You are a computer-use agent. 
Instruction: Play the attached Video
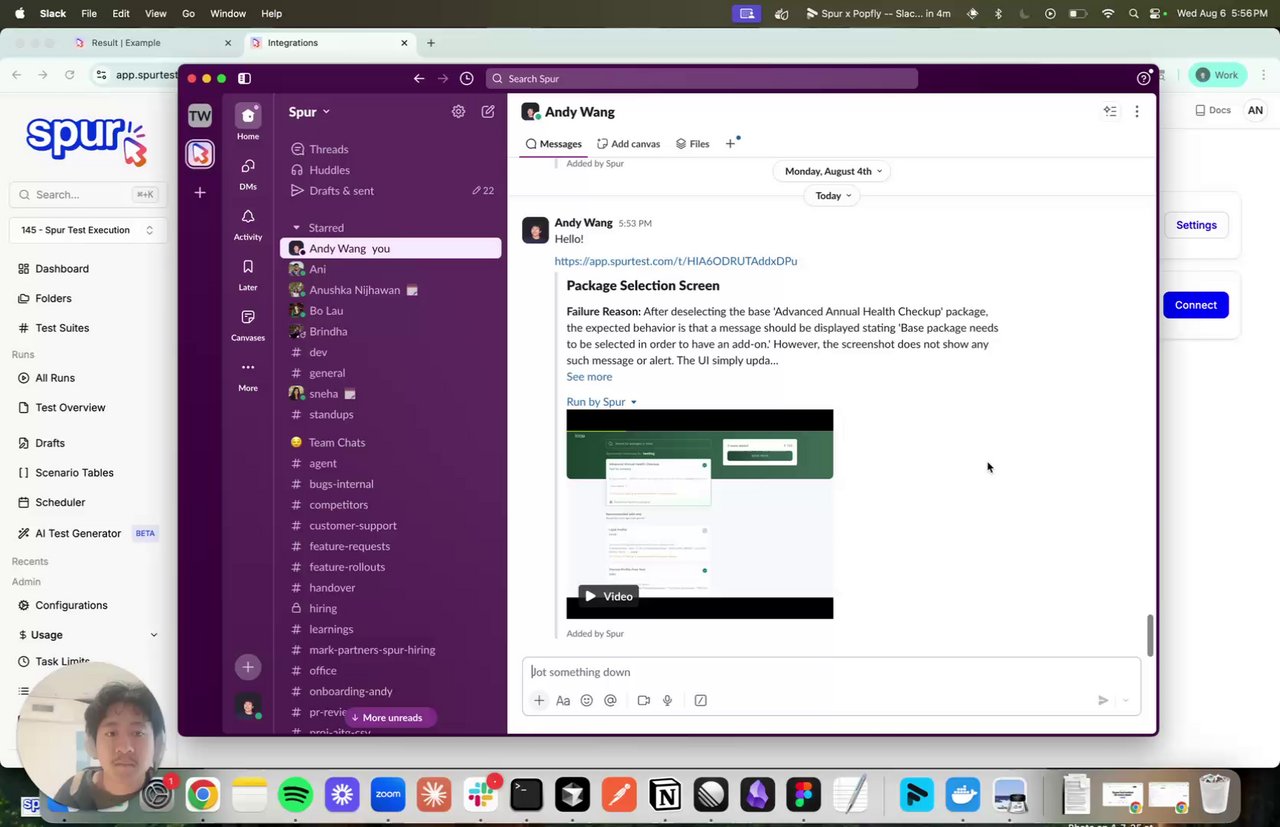[x=608, y=596]
